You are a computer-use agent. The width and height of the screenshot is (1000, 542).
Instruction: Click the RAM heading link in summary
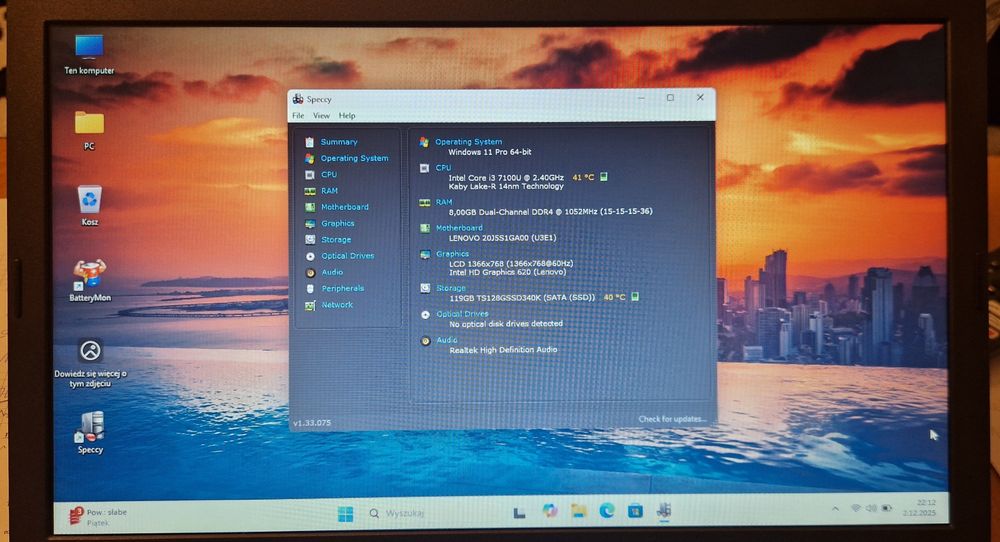click(x=444, y=202)
